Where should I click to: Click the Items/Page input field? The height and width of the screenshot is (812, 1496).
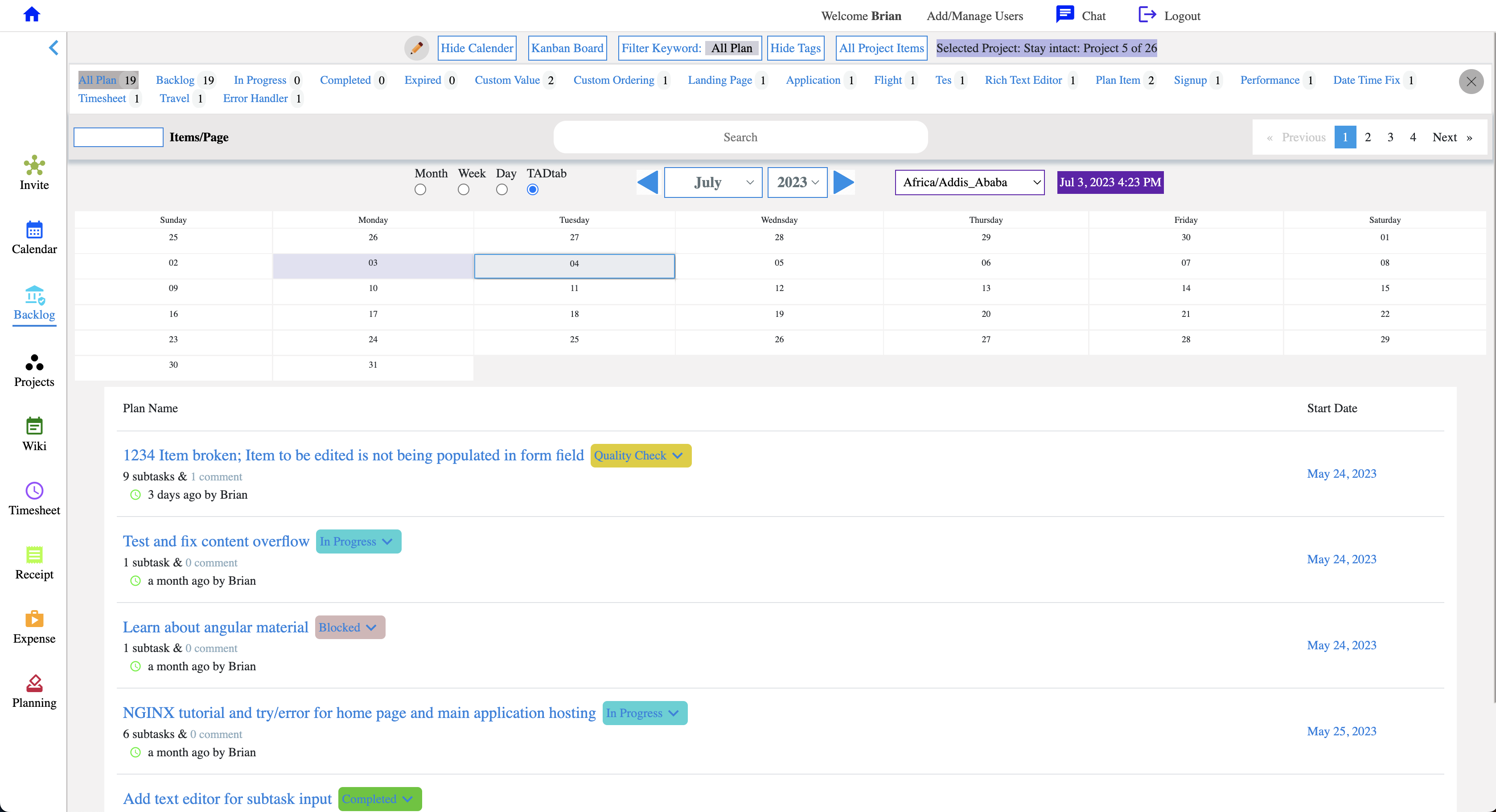(x=119, y=138)
